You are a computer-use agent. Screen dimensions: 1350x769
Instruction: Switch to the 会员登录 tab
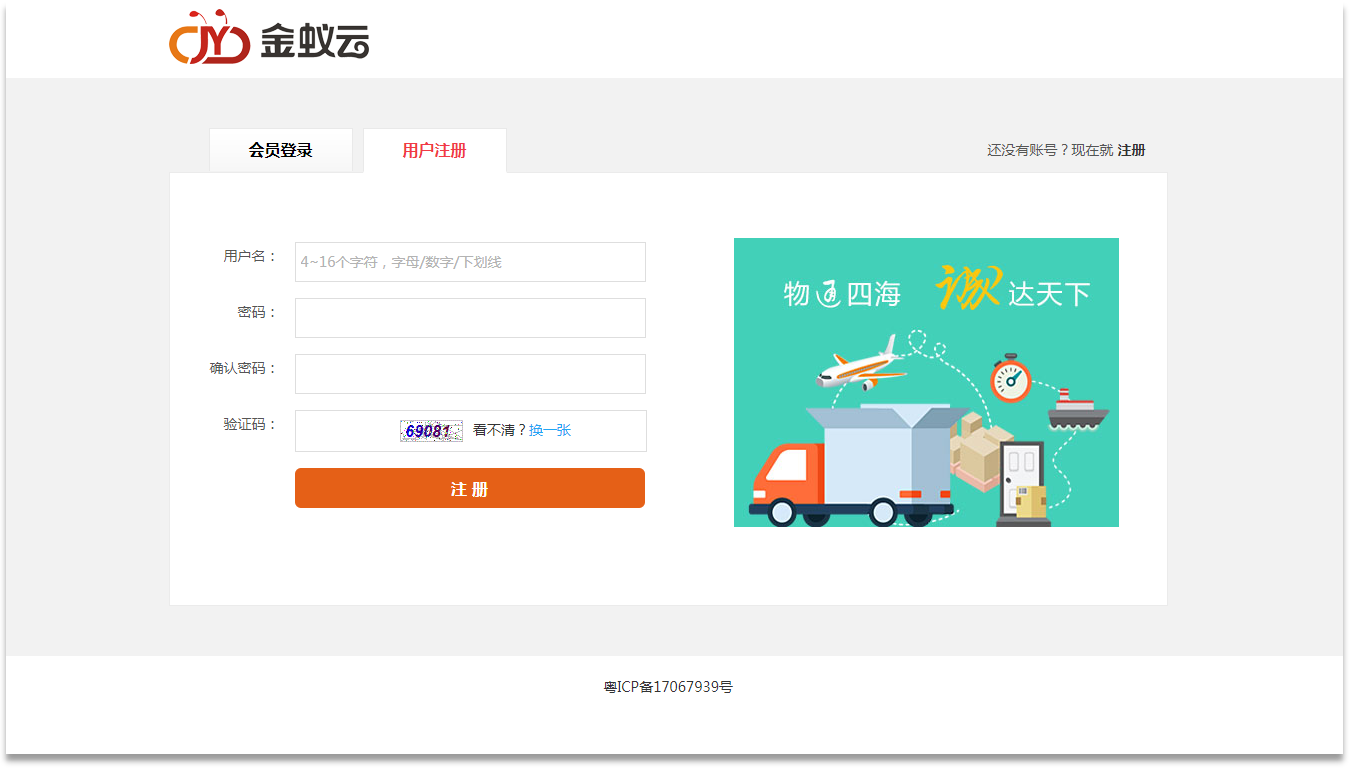[281, 151]
